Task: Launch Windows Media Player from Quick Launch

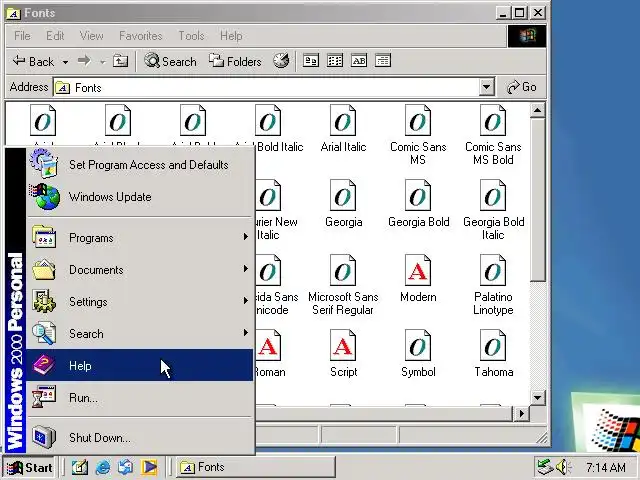Action: click(149, 467)
